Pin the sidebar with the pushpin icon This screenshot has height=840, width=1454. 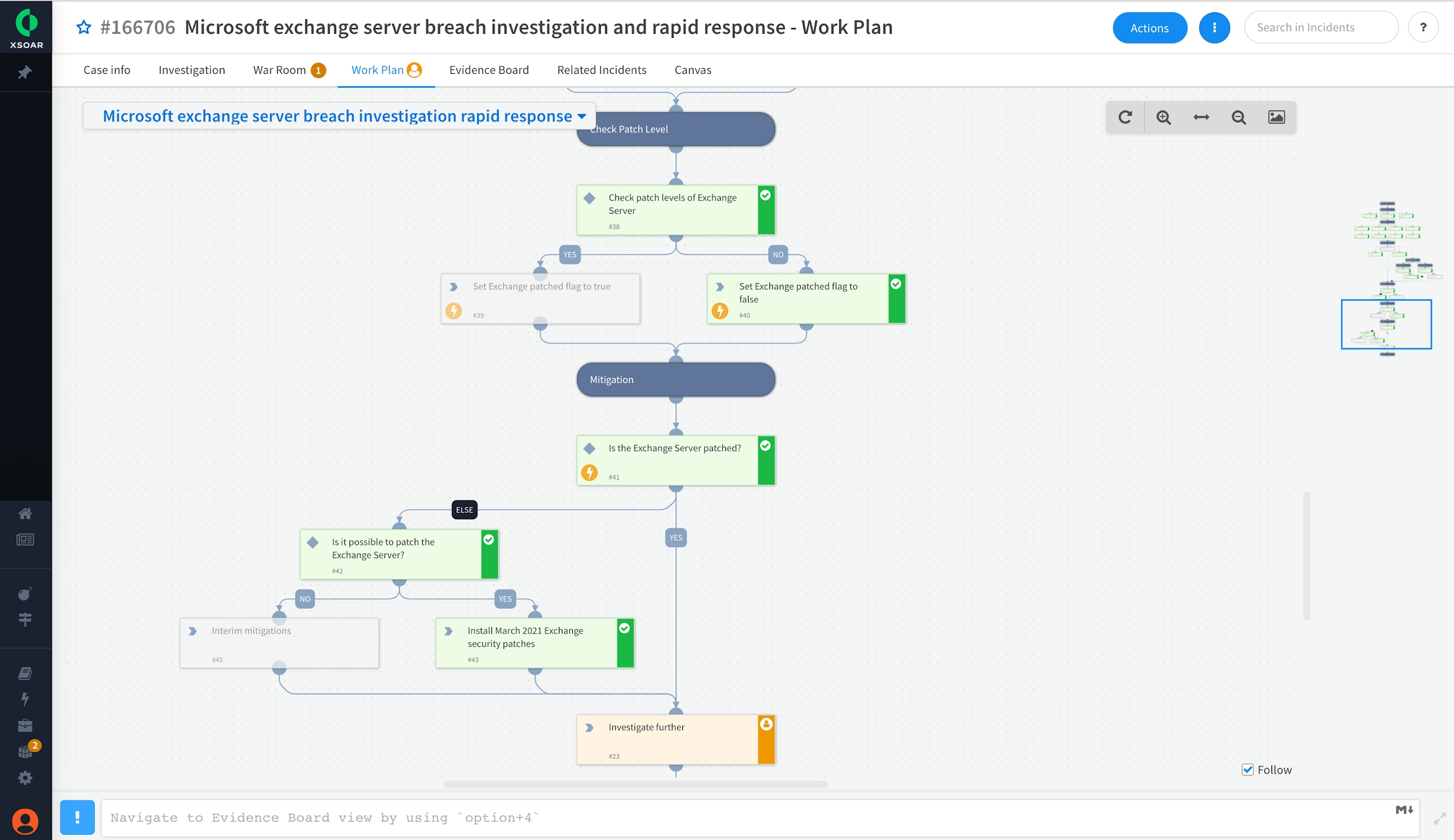pyautogui.click(x=24, y=73)
